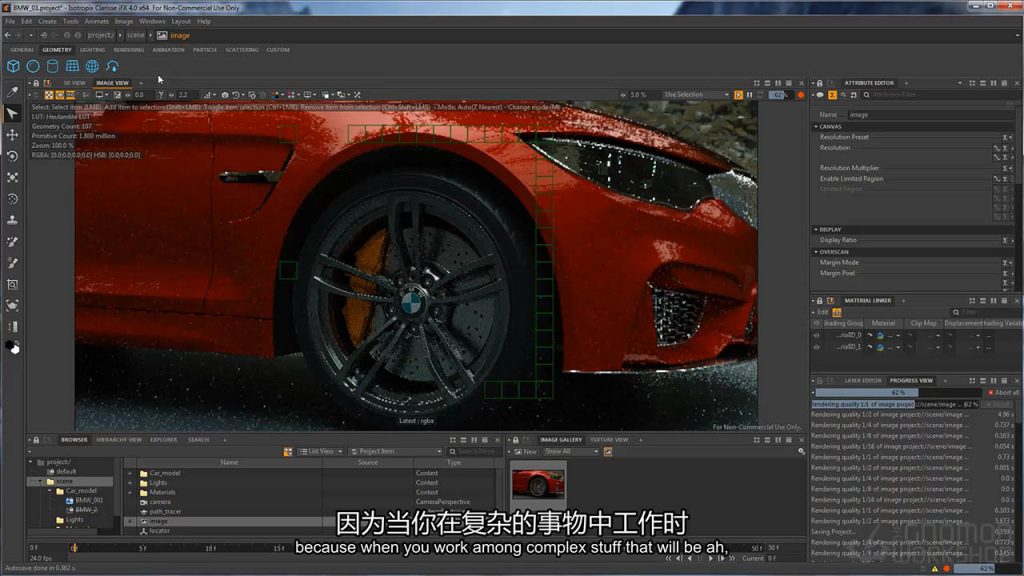Click the last icon in the geometry shelf
Viewport: 1024px width, 576px height.
click(112, 66)
